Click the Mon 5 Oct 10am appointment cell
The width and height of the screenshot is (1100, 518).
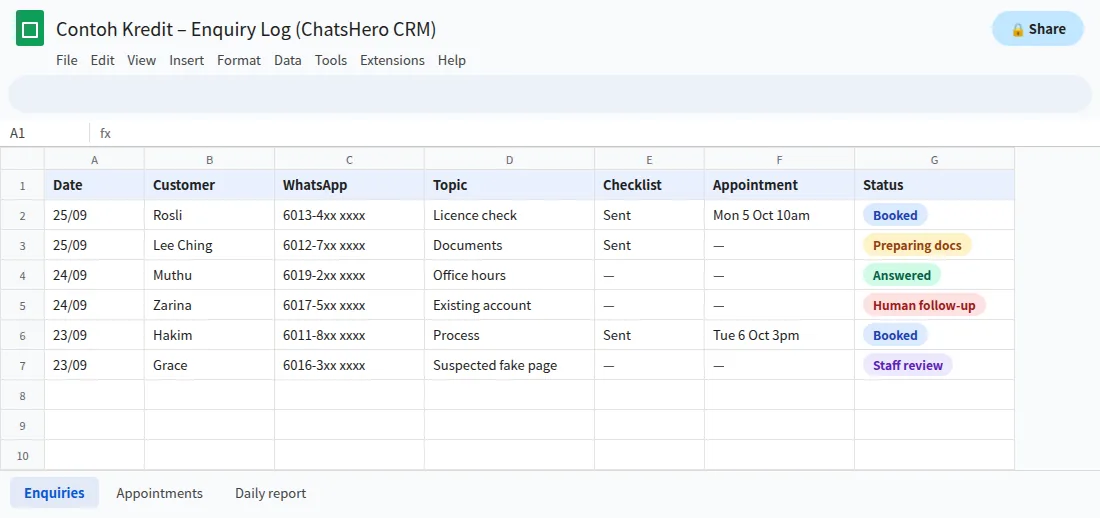779,215
